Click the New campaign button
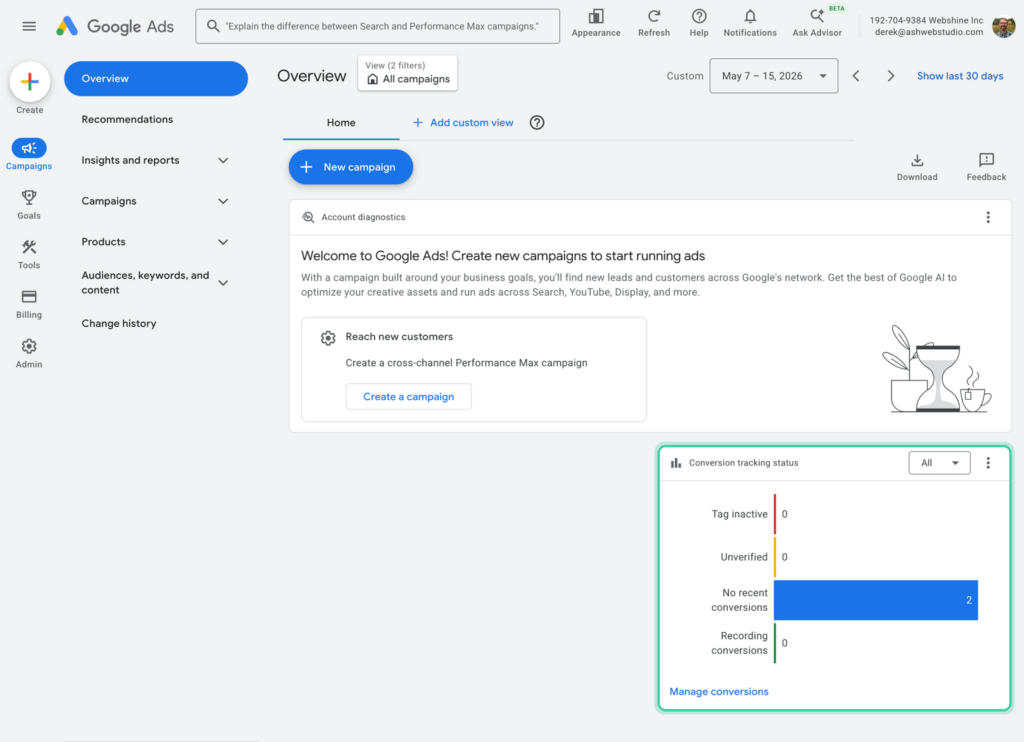The height and width of the screenshot is (742, 1024). click(x=351, y=167)
